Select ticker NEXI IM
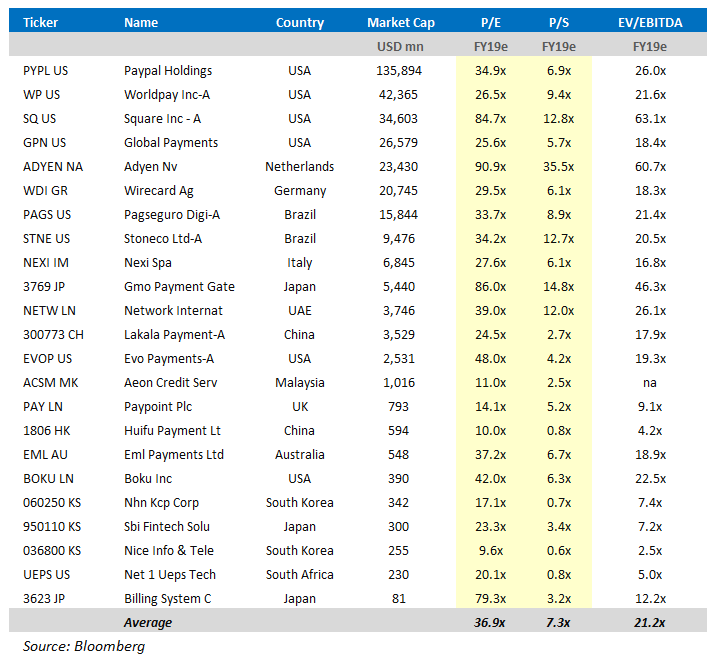This screenshot has height=658, width=714. [46, 263]
